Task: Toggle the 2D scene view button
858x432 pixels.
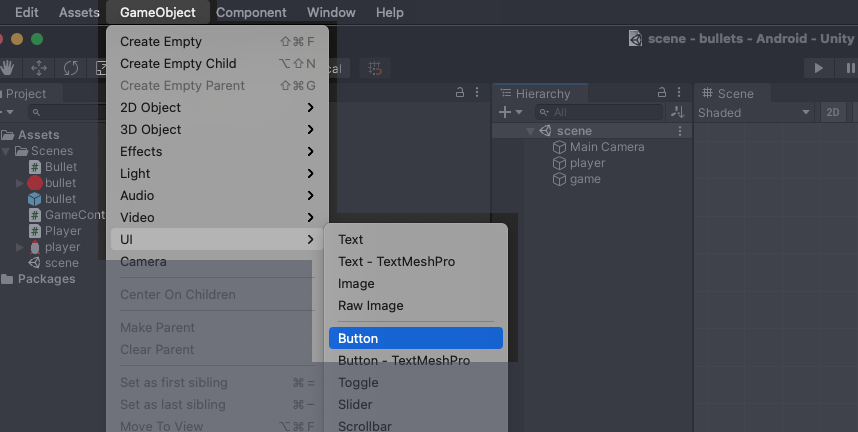Action: (833, 113)
